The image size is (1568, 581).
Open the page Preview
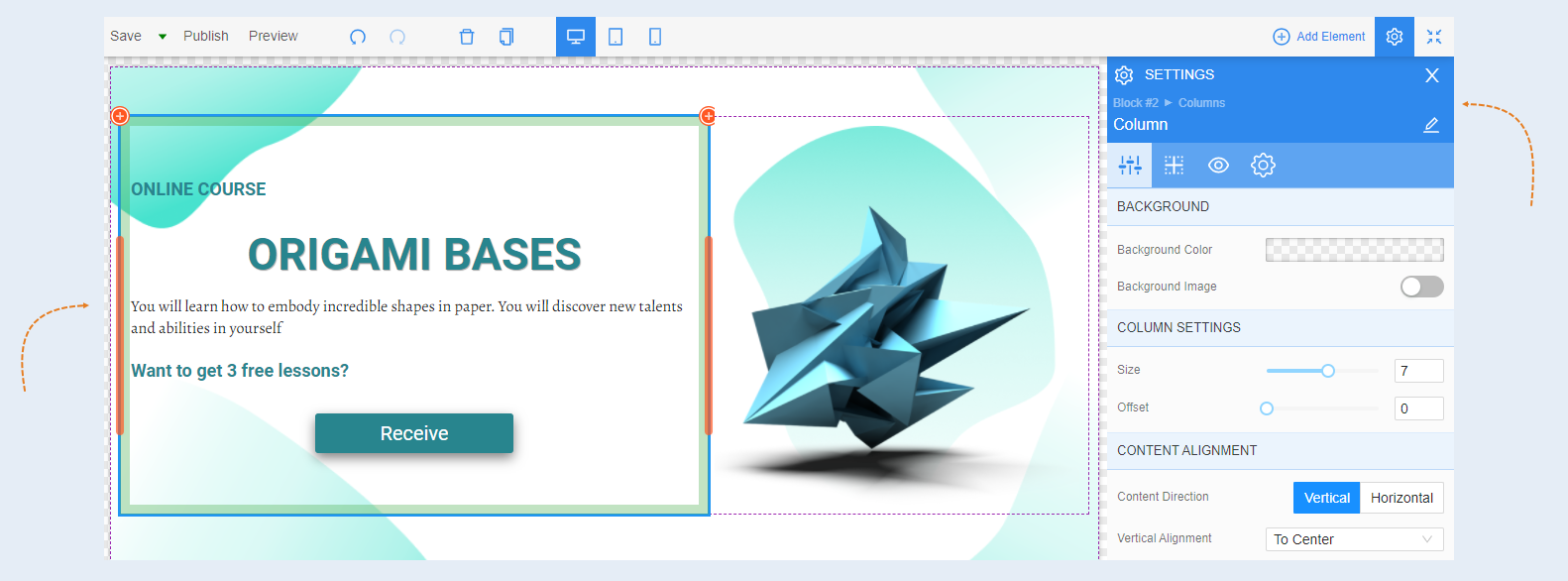(x=273, y=36)
